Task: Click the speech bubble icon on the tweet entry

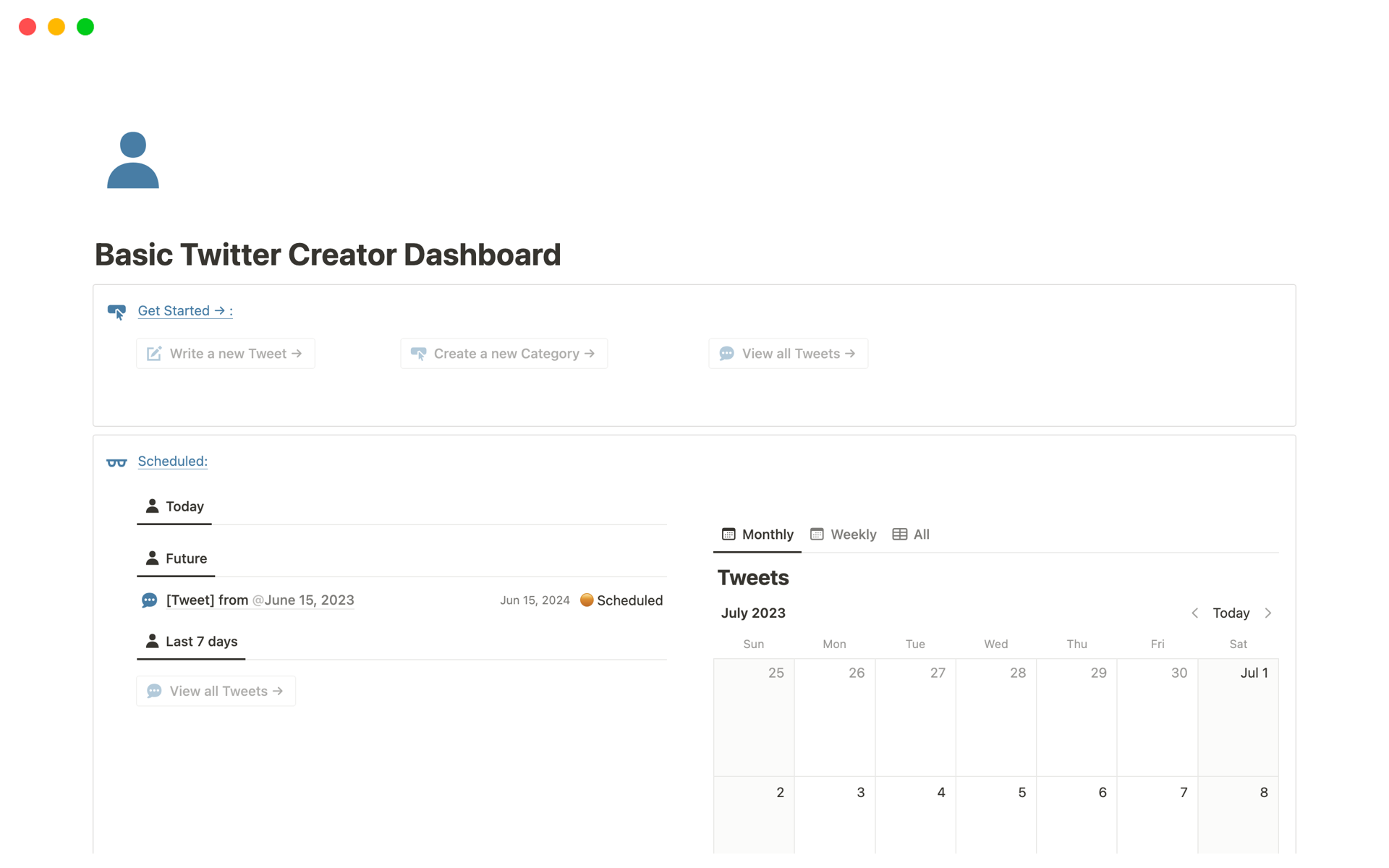Action: (149, 600)
